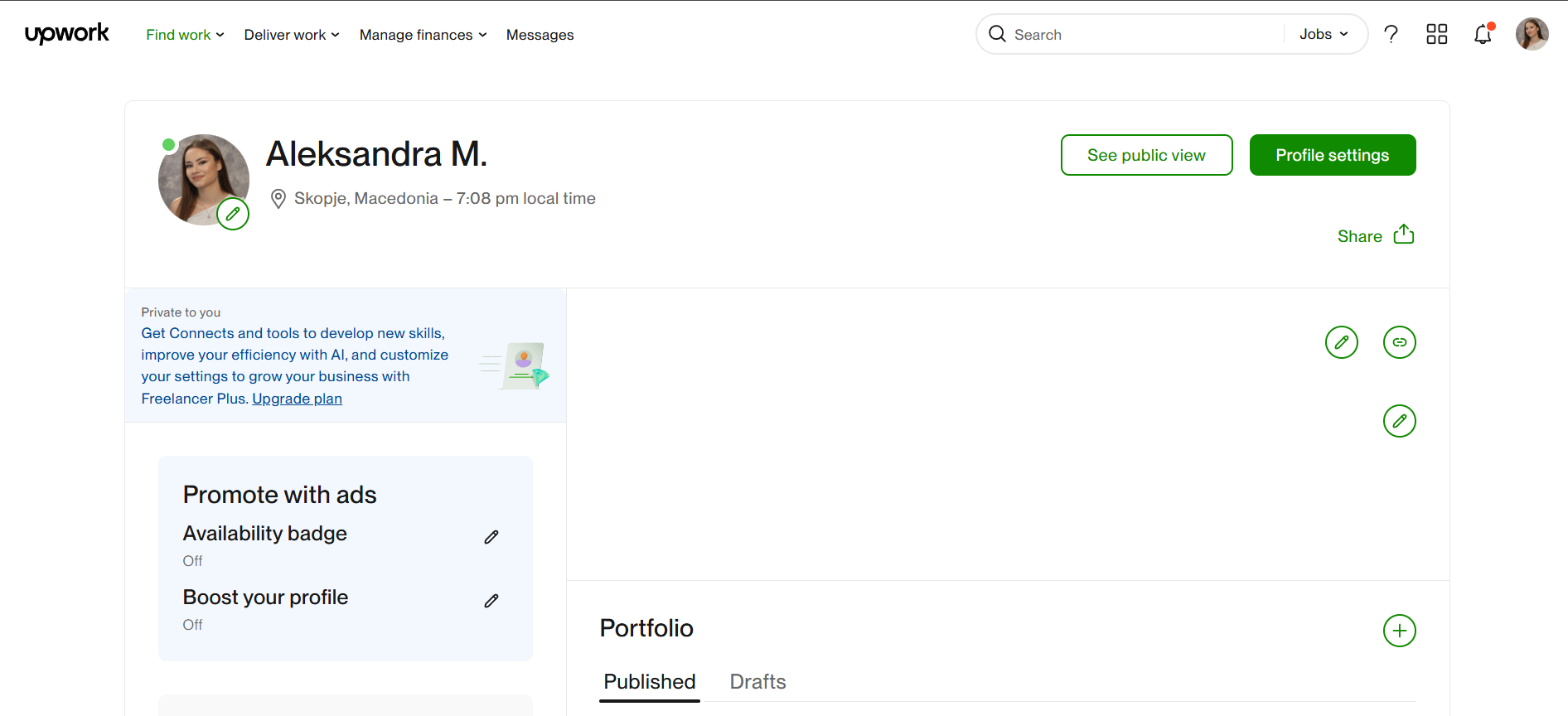Open the apps grid icon
Image resolution: width=1568 pixels, height=716 pixels.
[x=1436, y=34]
